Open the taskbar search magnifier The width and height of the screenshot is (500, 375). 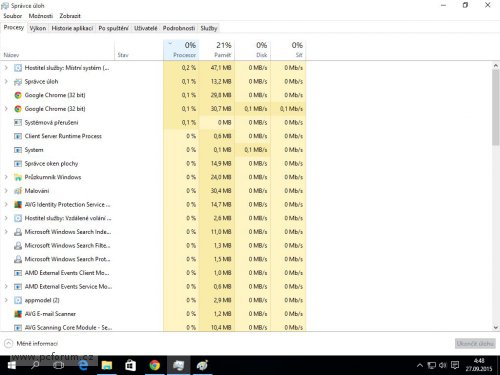35,365
